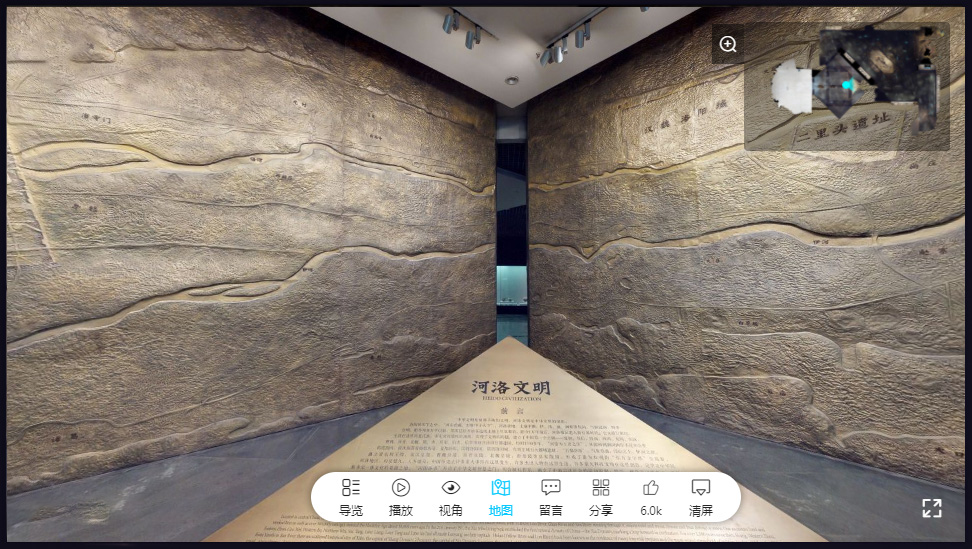
Task: Open the 分享 share QR code
Action: (601, 497)
